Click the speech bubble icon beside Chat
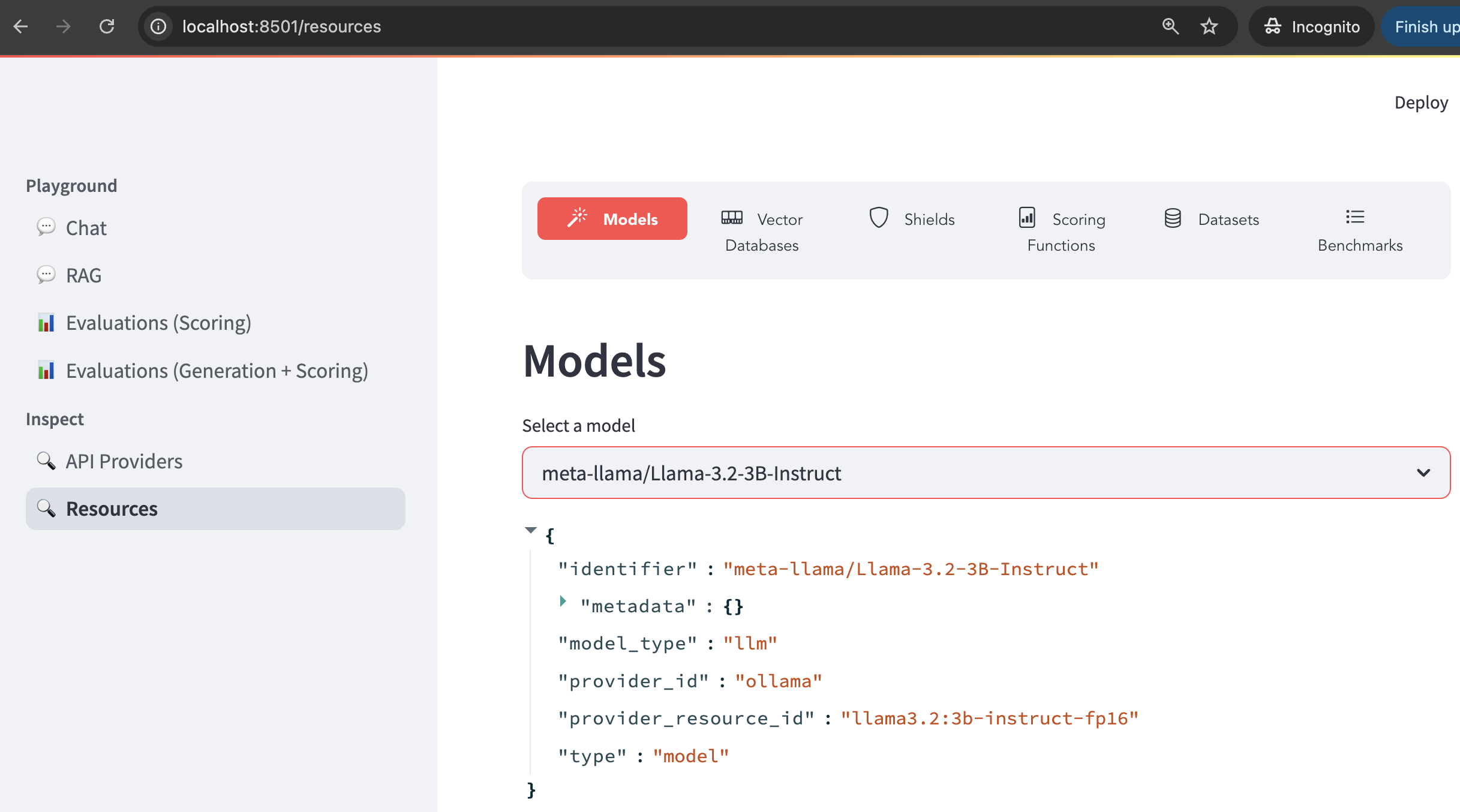Image resolution: width=1460 pixels, height=812 pixels. 46,227
